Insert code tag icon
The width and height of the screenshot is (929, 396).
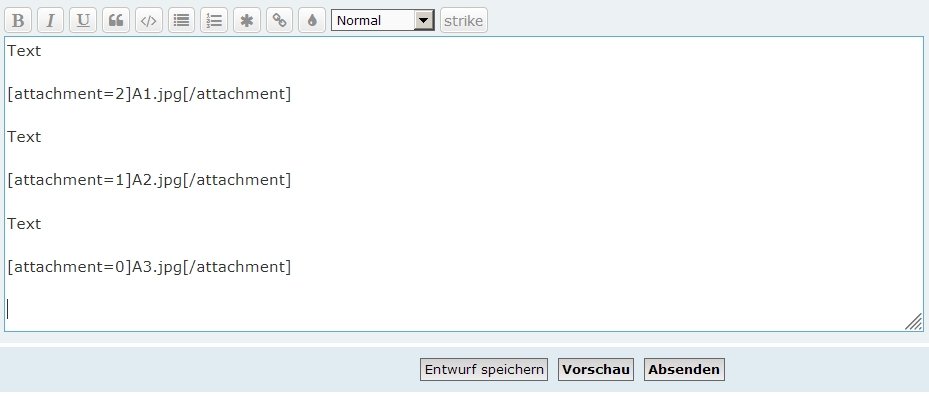click(149, 21)
